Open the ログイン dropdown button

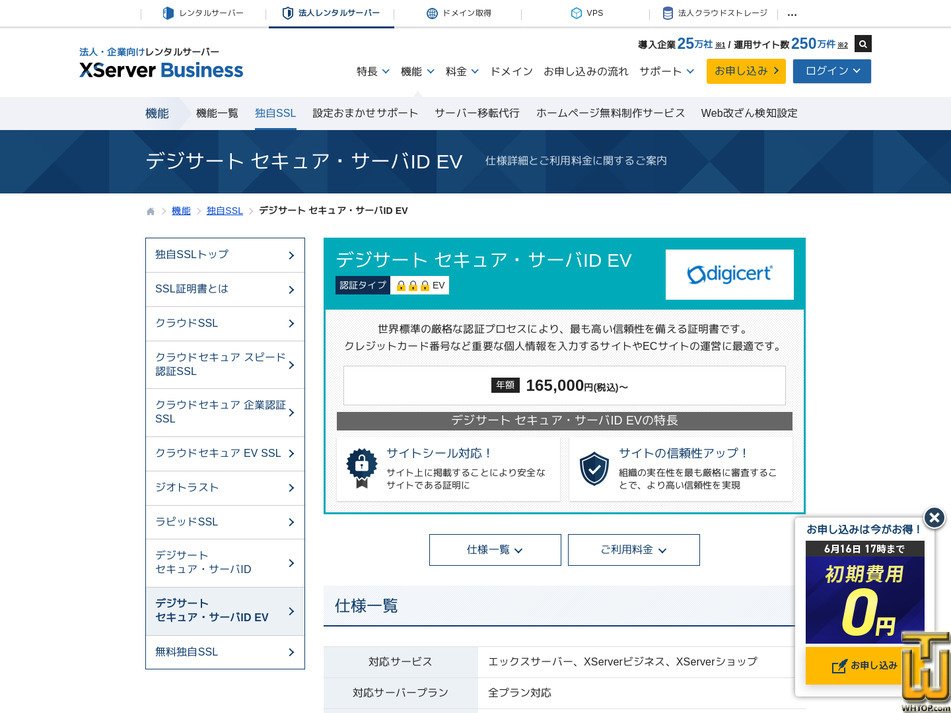[832, 71]
